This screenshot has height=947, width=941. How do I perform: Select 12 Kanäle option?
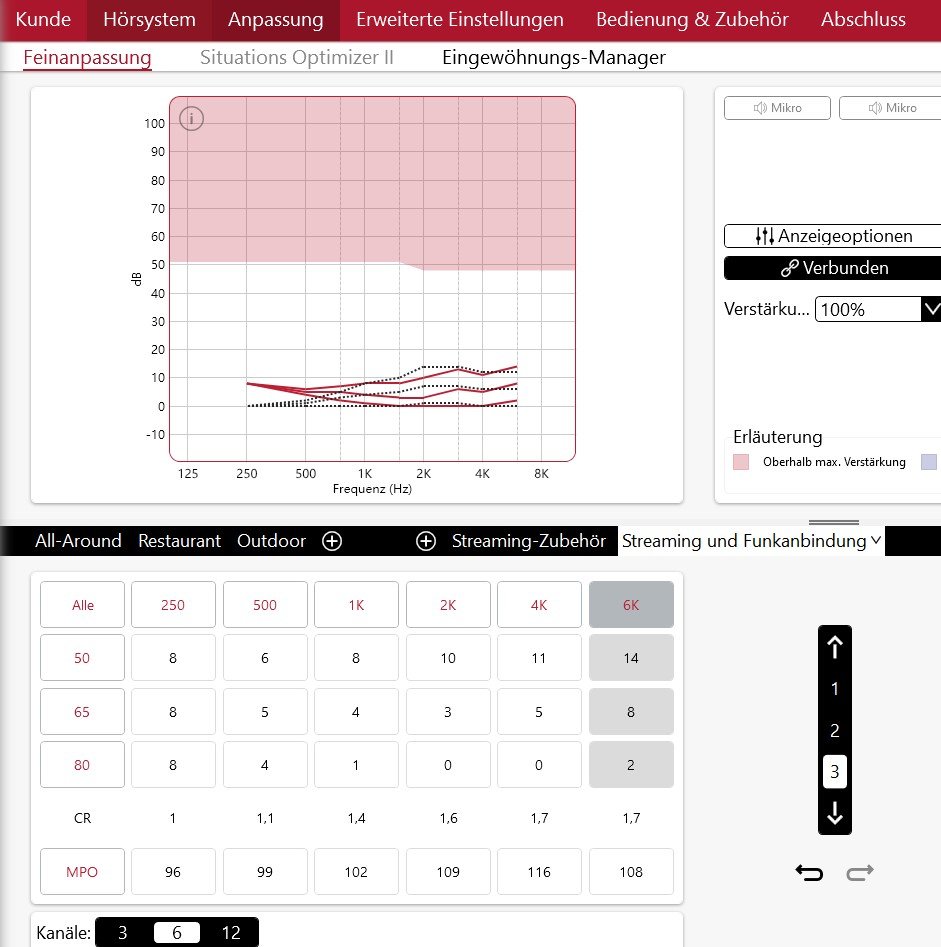click(231, 933)
